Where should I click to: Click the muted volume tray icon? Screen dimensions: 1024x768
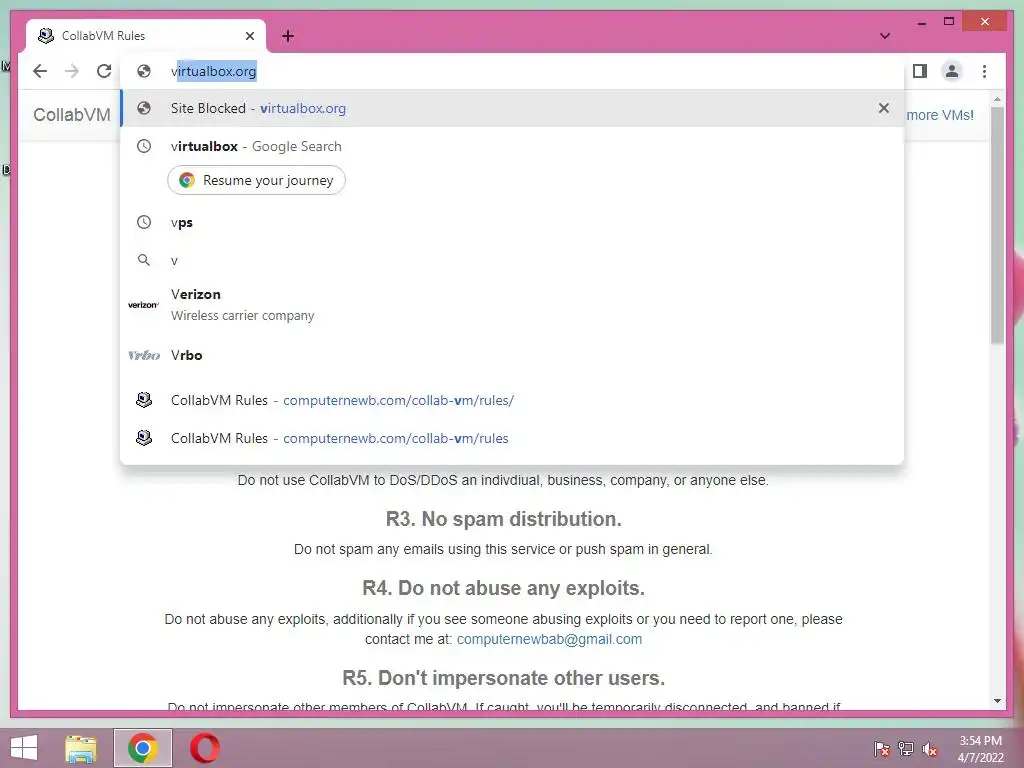click(x=930, y=749)
